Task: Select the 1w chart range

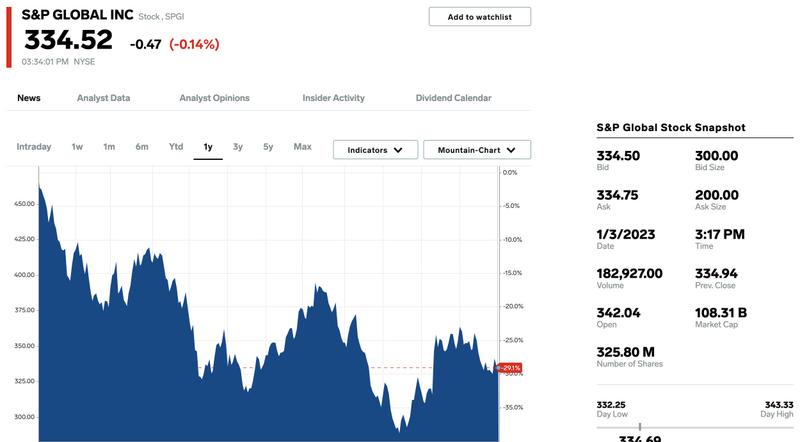Action: tap(77, 147)
